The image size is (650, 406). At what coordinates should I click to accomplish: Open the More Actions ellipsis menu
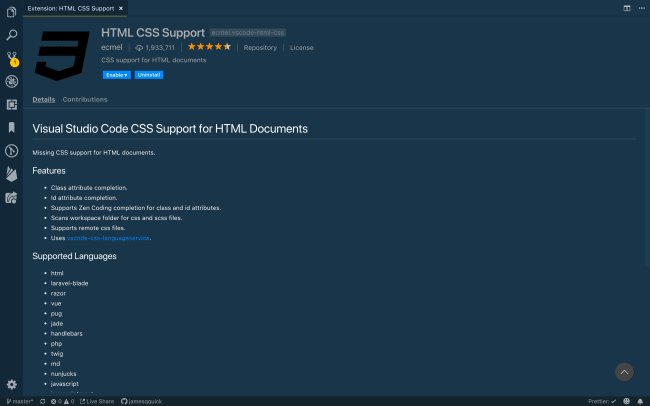click(640, 8)
